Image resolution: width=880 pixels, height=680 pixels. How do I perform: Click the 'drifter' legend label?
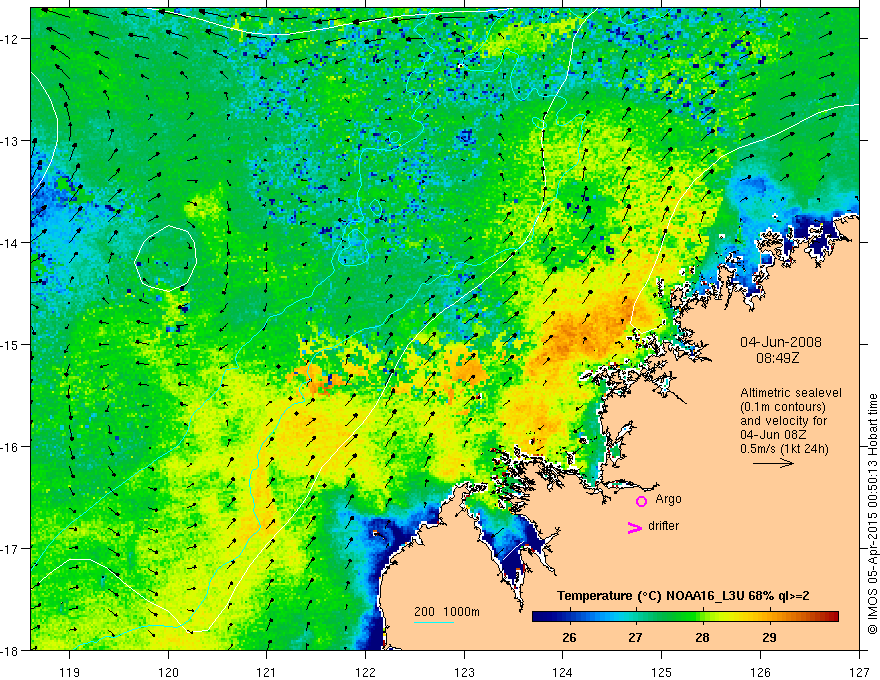click(663, 526)
